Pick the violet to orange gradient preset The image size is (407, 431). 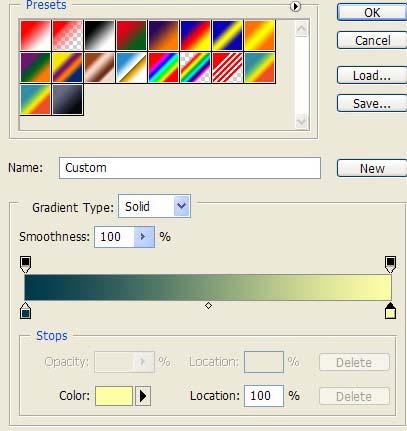click(163, 36)
